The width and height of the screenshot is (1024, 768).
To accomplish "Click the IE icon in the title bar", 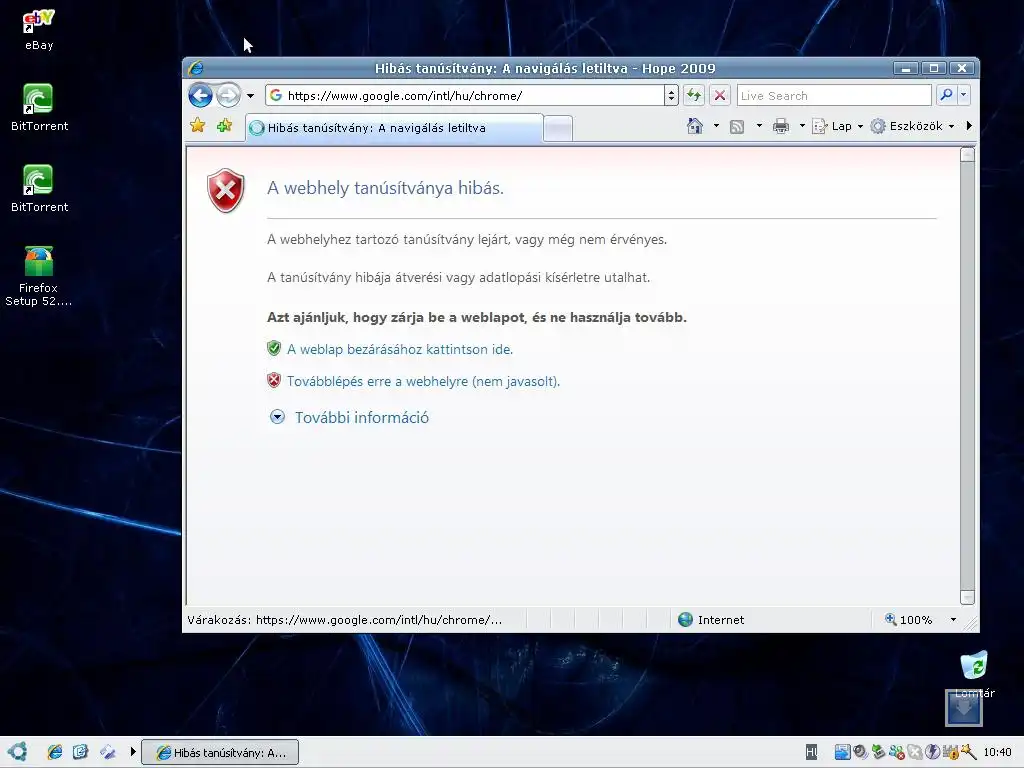I will [195, 68].
